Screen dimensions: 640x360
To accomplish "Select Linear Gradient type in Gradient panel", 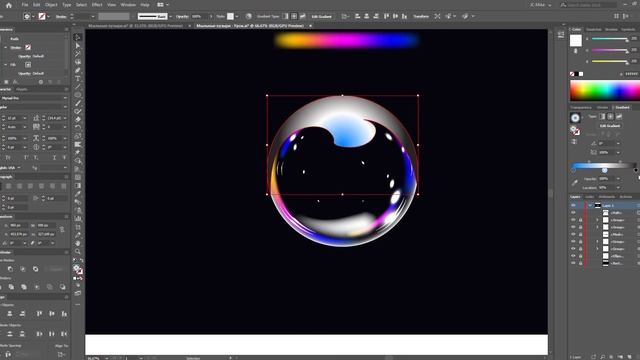I will pyautogui.click(x=602, y=117).
